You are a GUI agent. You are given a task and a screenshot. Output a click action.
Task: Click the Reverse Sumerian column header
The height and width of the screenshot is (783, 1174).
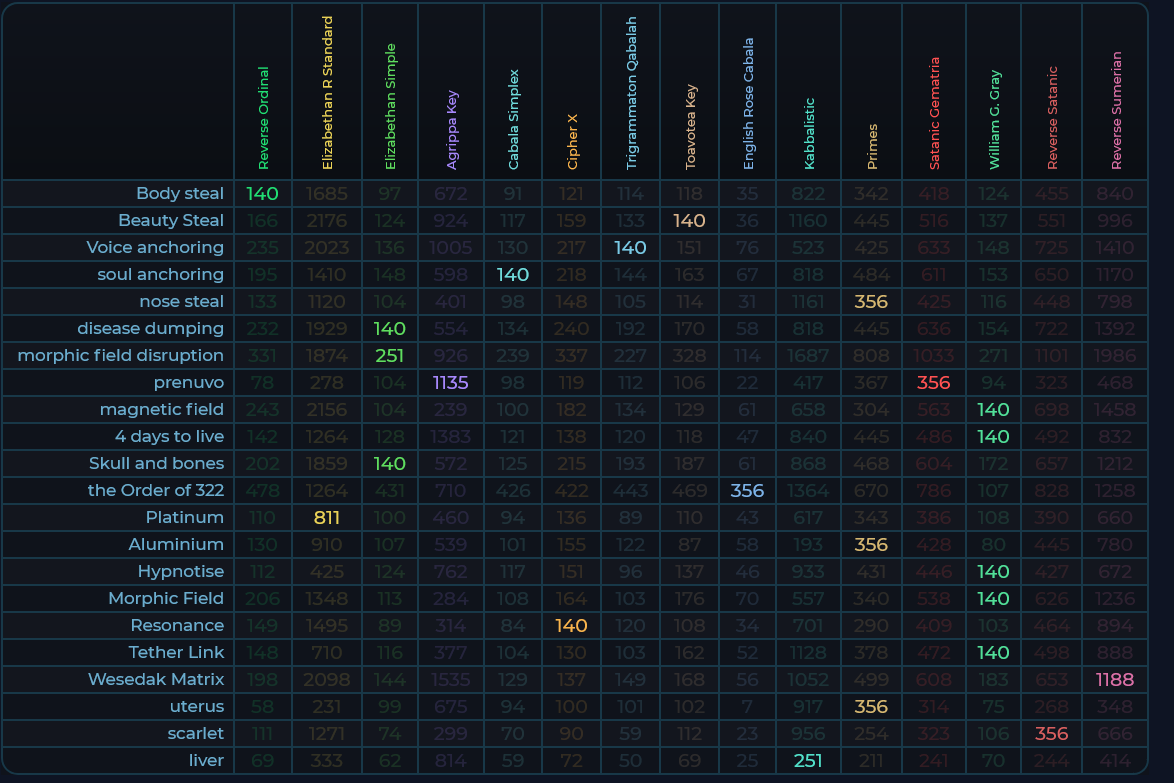coord(1116,111)
